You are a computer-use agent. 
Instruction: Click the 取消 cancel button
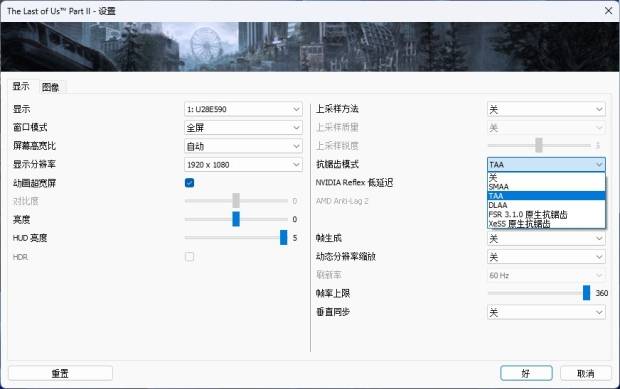[x=586, y=373]
